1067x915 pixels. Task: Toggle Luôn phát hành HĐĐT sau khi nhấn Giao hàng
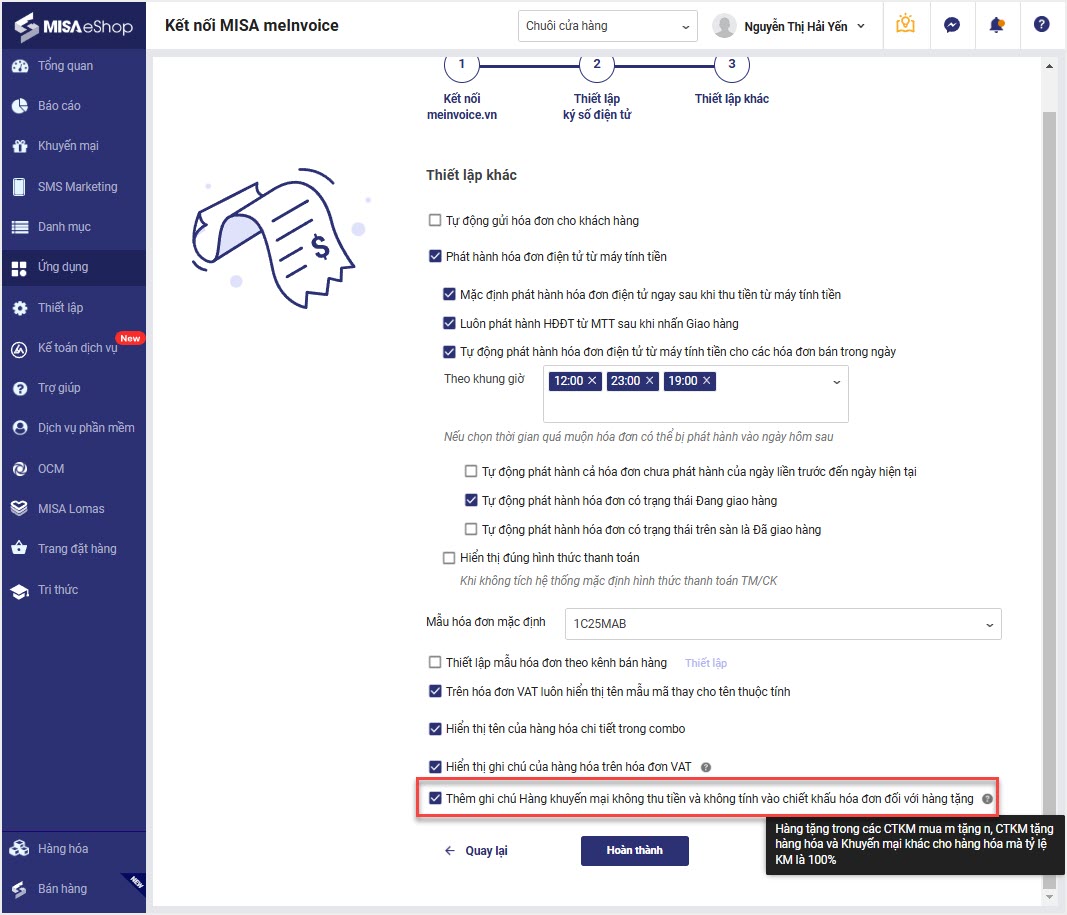pyautogui.click(x=449, y=323)
